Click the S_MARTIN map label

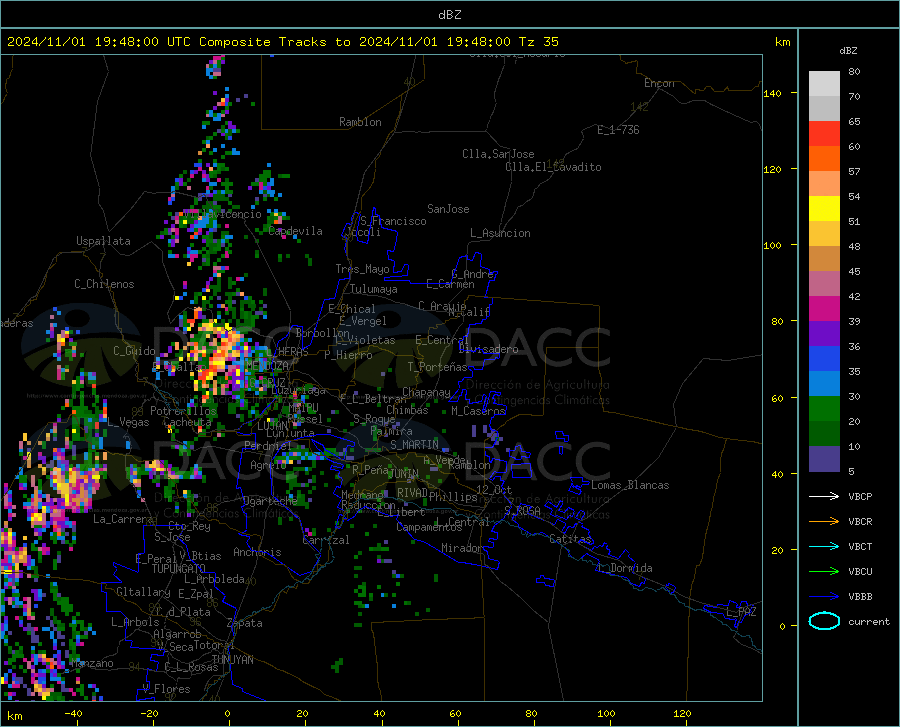414,445
